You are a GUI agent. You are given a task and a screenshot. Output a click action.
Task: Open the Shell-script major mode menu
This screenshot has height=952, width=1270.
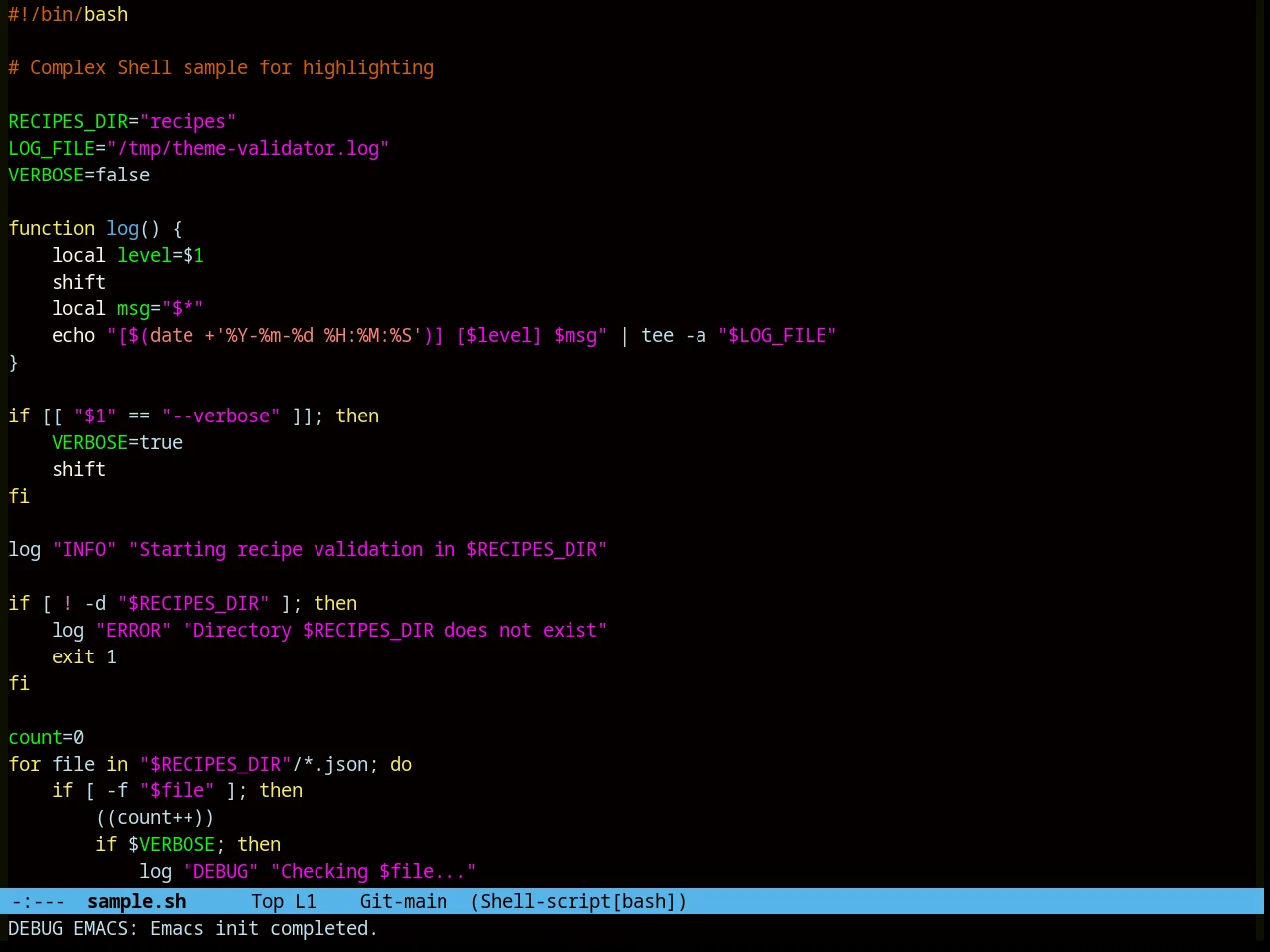(x=546, y=901)
